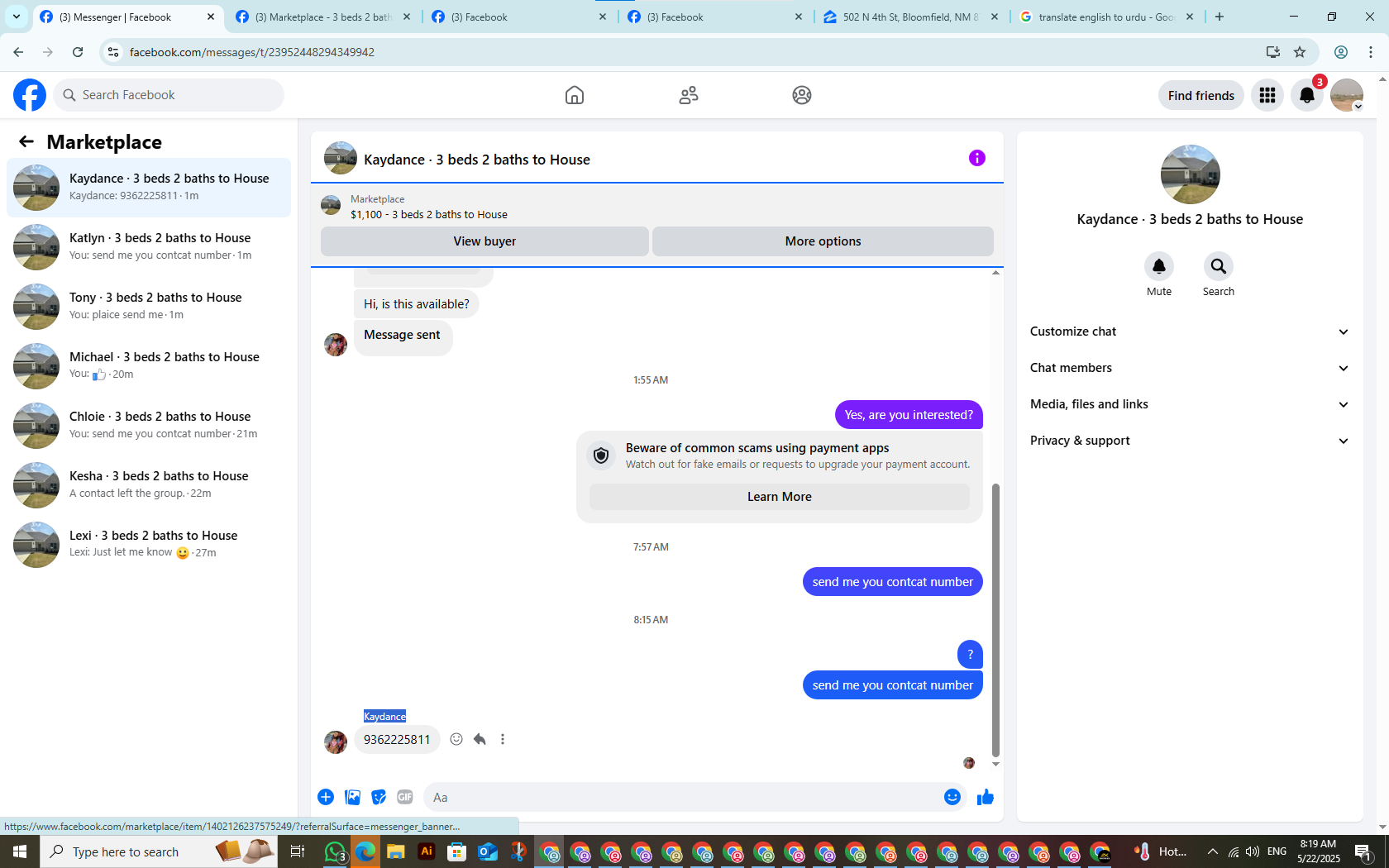Choose a GIF in composer
Image resolution: width=1389 pixels, height=868 pixels.
[405, 797]
